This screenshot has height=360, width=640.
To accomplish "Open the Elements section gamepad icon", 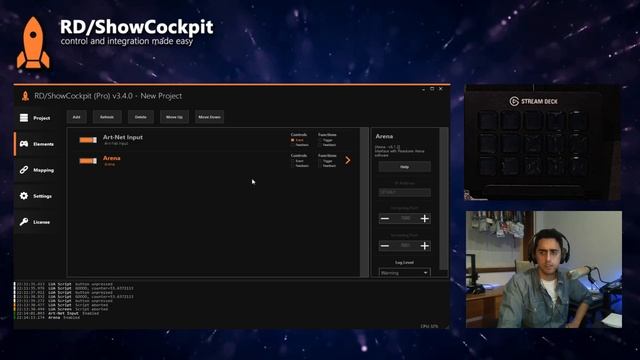I will (24, 144).
